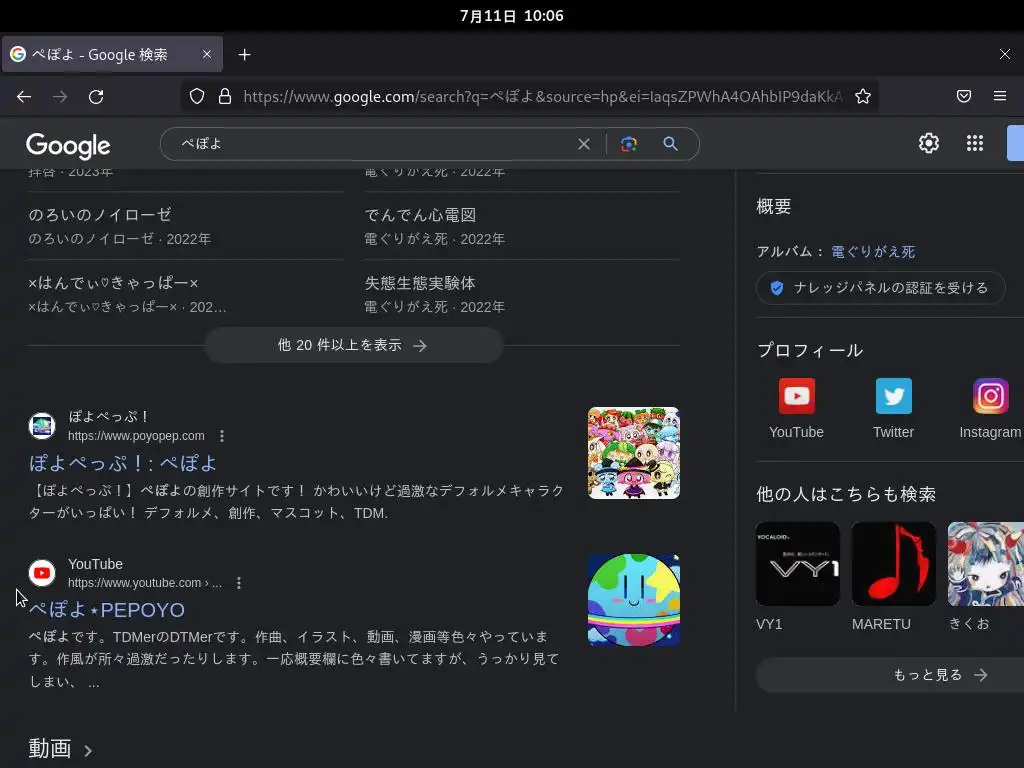
Task: Click the greyed-out browser forward arrow
Action: coord(60,97)
